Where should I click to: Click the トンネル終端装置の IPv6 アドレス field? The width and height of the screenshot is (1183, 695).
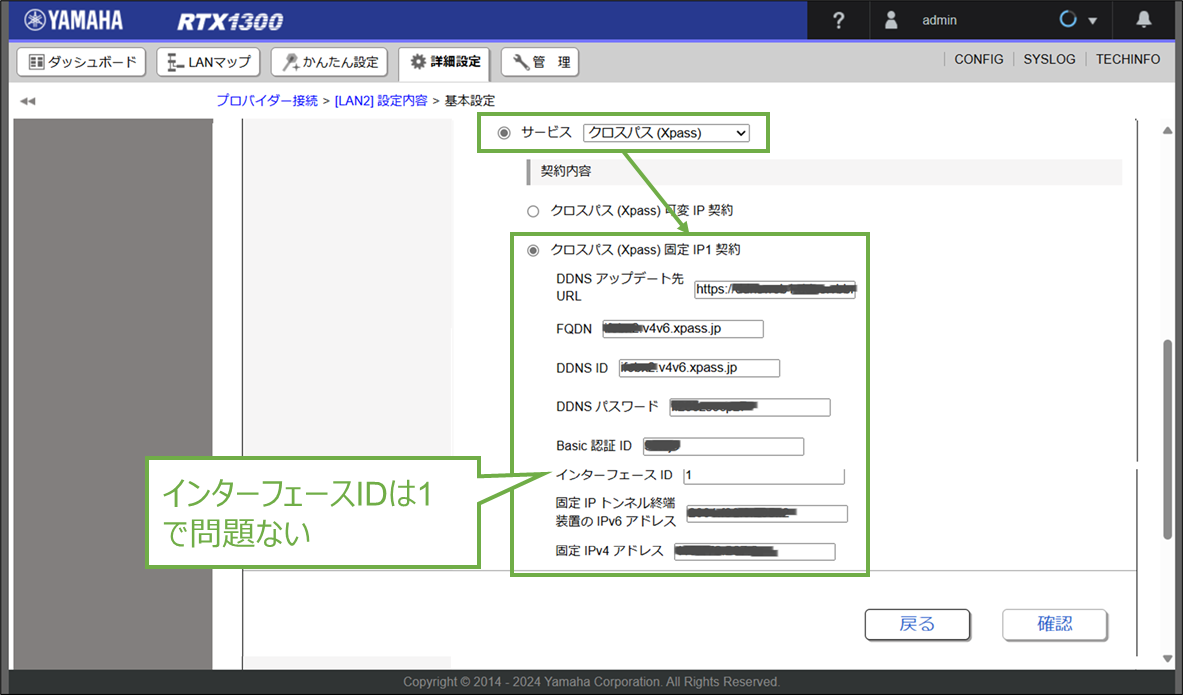(x=767, y=513)
